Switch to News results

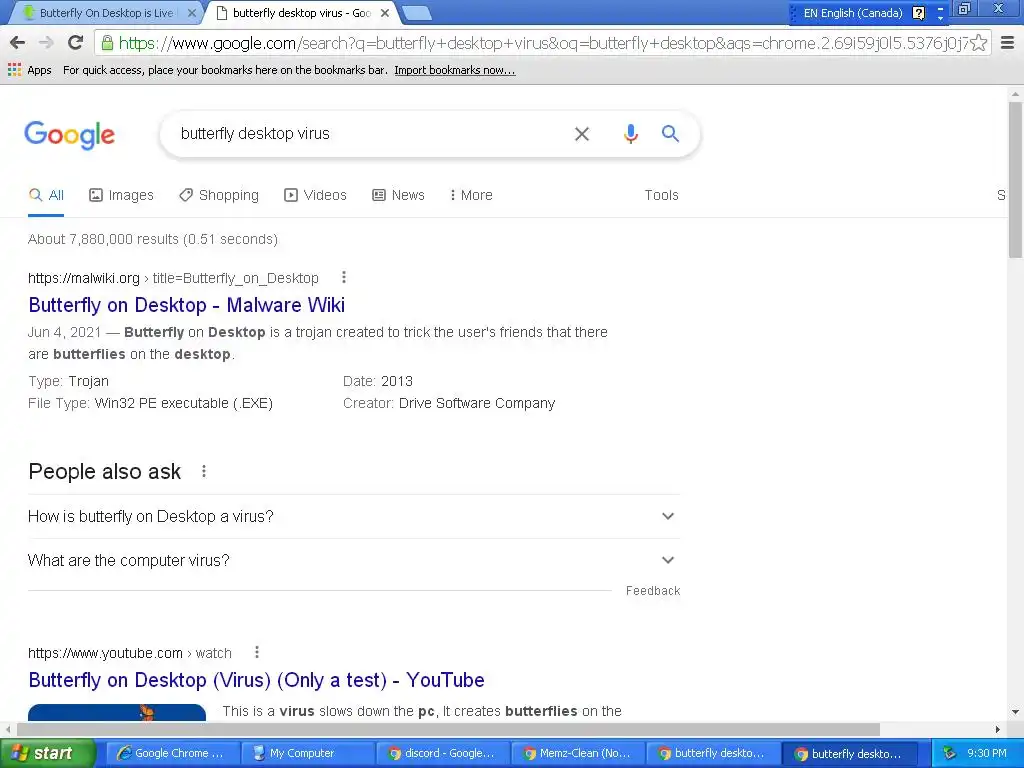click(x=398, y=195)
